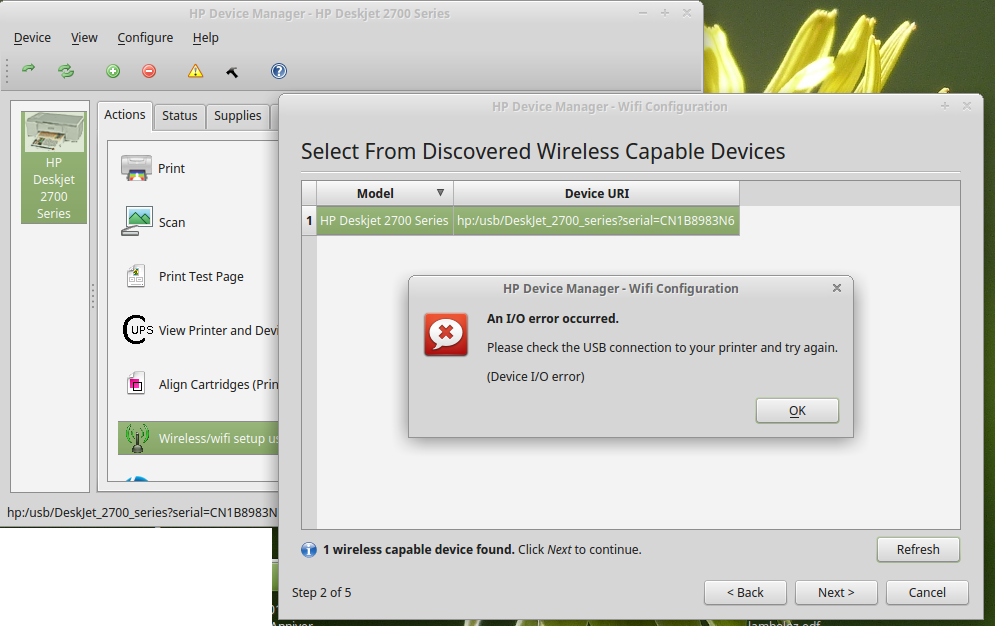Open settings via the hammer toolbar icon
Viewport: 995px width, 626px height.
coord(232,71)
